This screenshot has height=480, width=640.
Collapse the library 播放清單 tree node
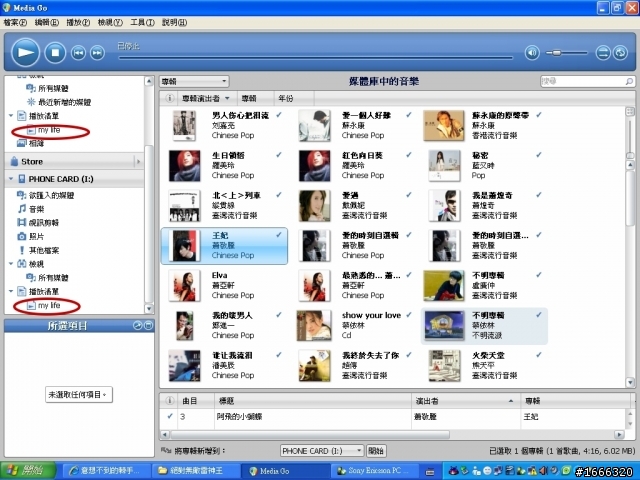point(11,116)
